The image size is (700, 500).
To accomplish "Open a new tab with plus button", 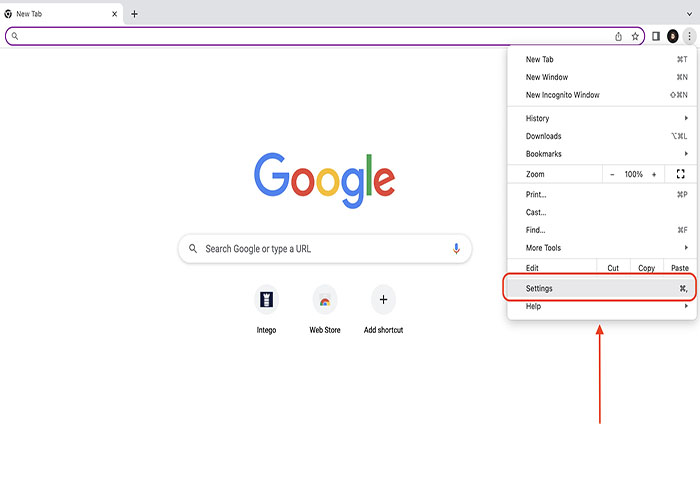I will [135, 14].
